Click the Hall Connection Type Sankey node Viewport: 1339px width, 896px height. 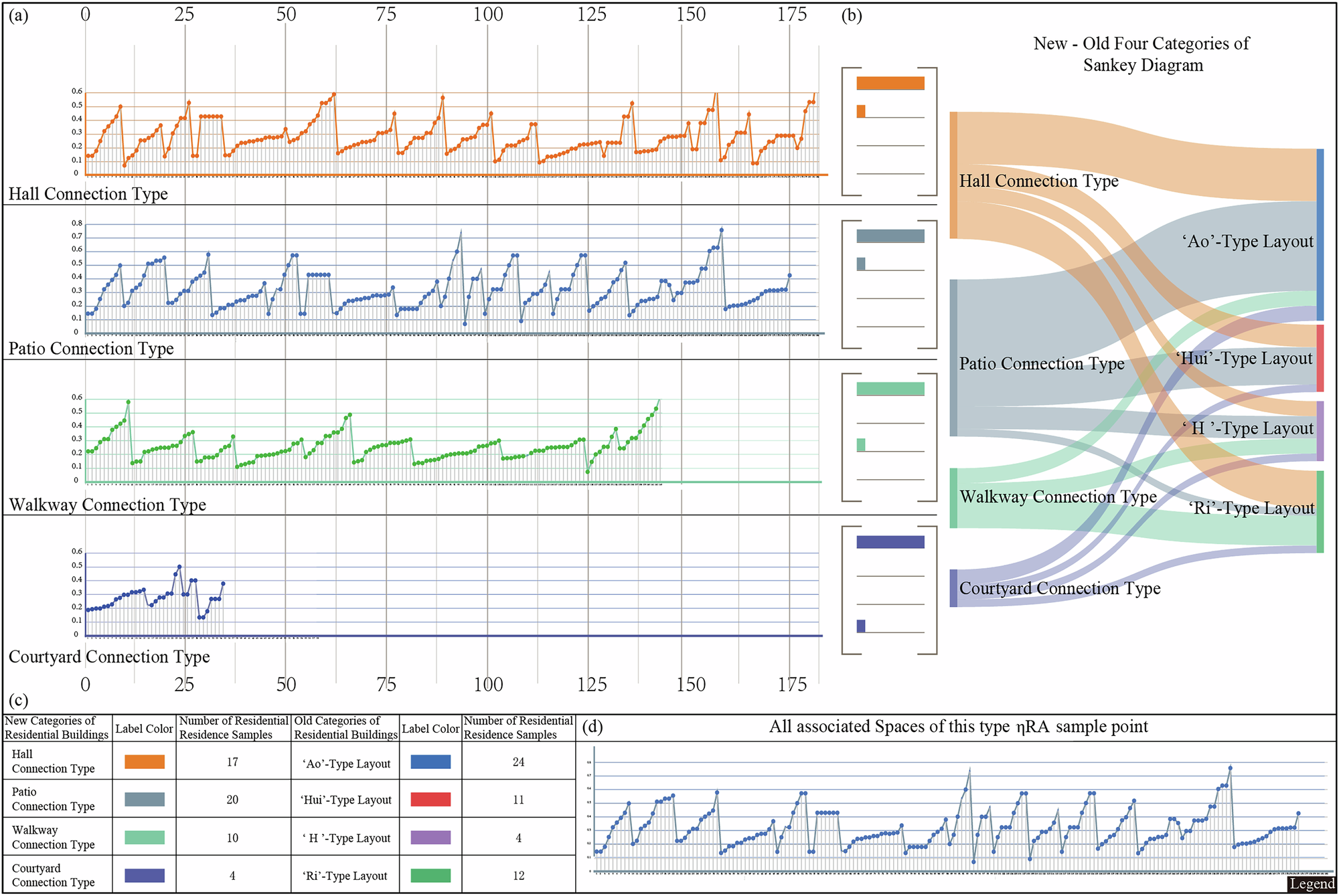click(1038, 181)
